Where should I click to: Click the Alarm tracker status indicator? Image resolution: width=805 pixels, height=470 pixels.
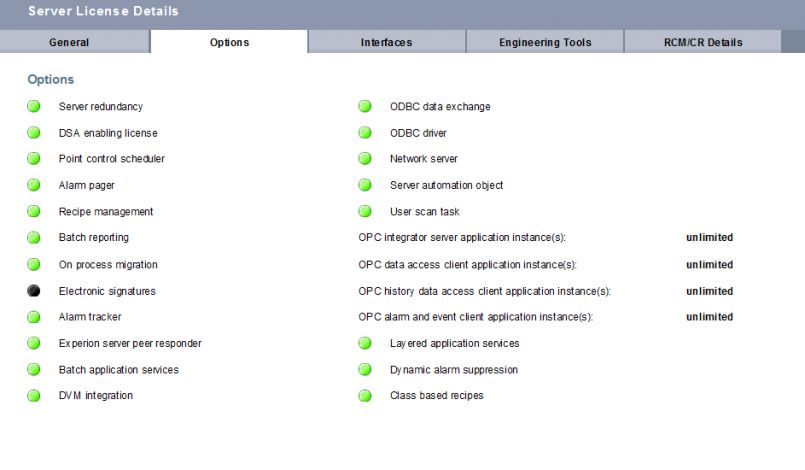[34, 317]
